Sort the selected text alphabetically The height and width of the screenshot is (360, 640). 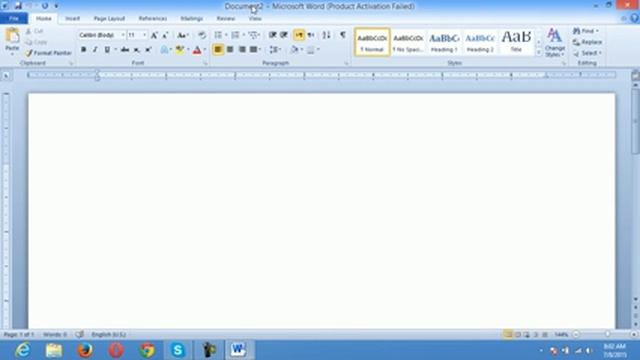point(326,35)
